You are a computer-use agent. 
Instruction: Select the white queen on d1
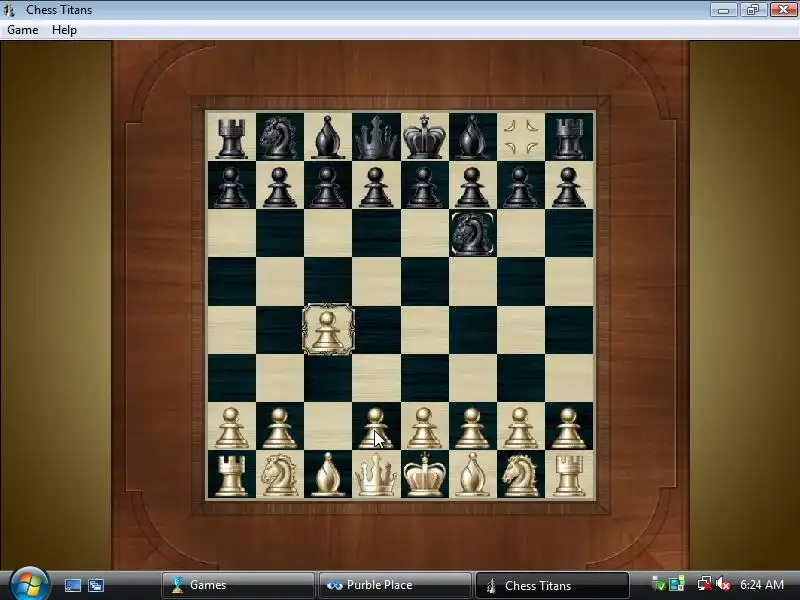(x=376, y=474)
